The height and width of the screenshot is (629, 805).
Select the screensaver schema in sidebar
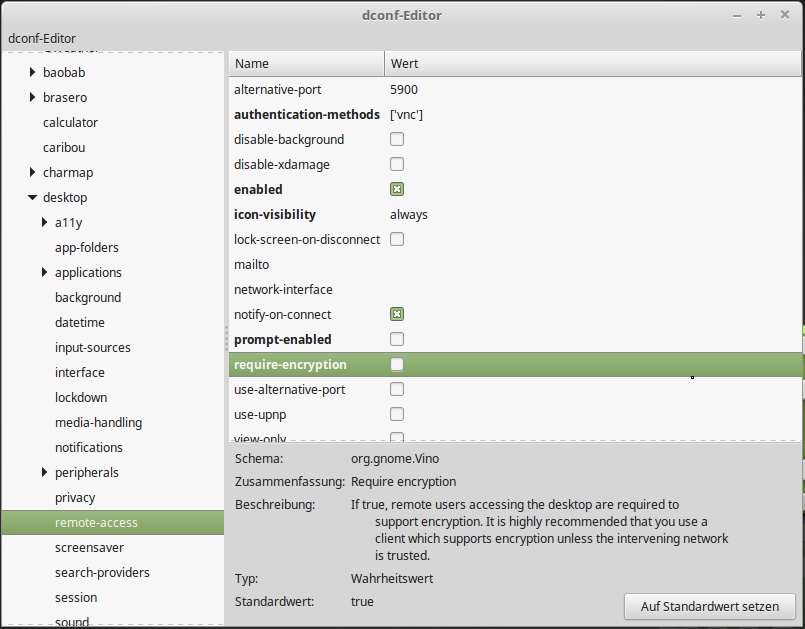click(89, 547)
